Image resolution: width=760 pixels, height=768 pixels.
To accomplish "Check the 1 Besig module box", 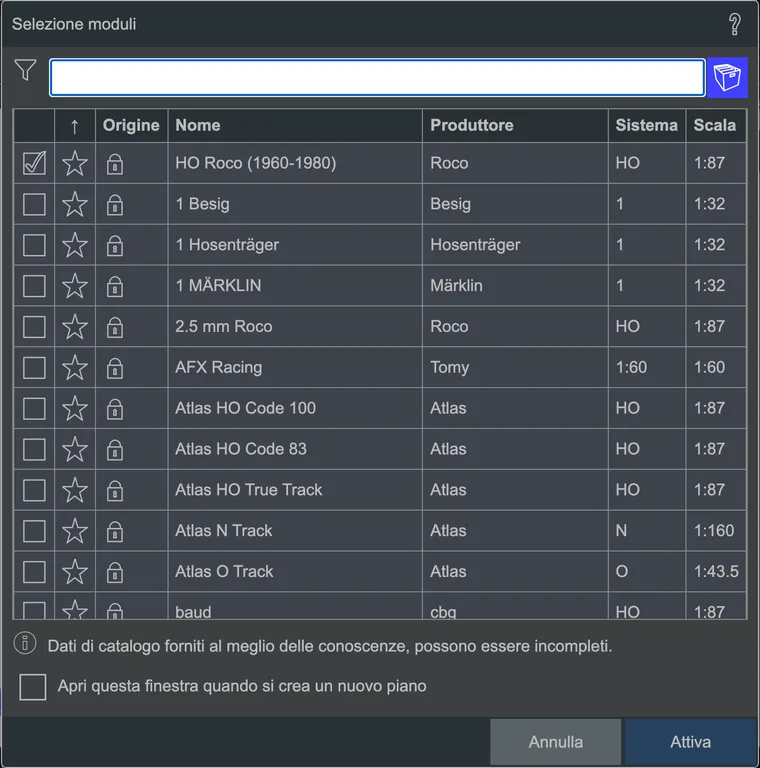I will (x=34, y=204).
